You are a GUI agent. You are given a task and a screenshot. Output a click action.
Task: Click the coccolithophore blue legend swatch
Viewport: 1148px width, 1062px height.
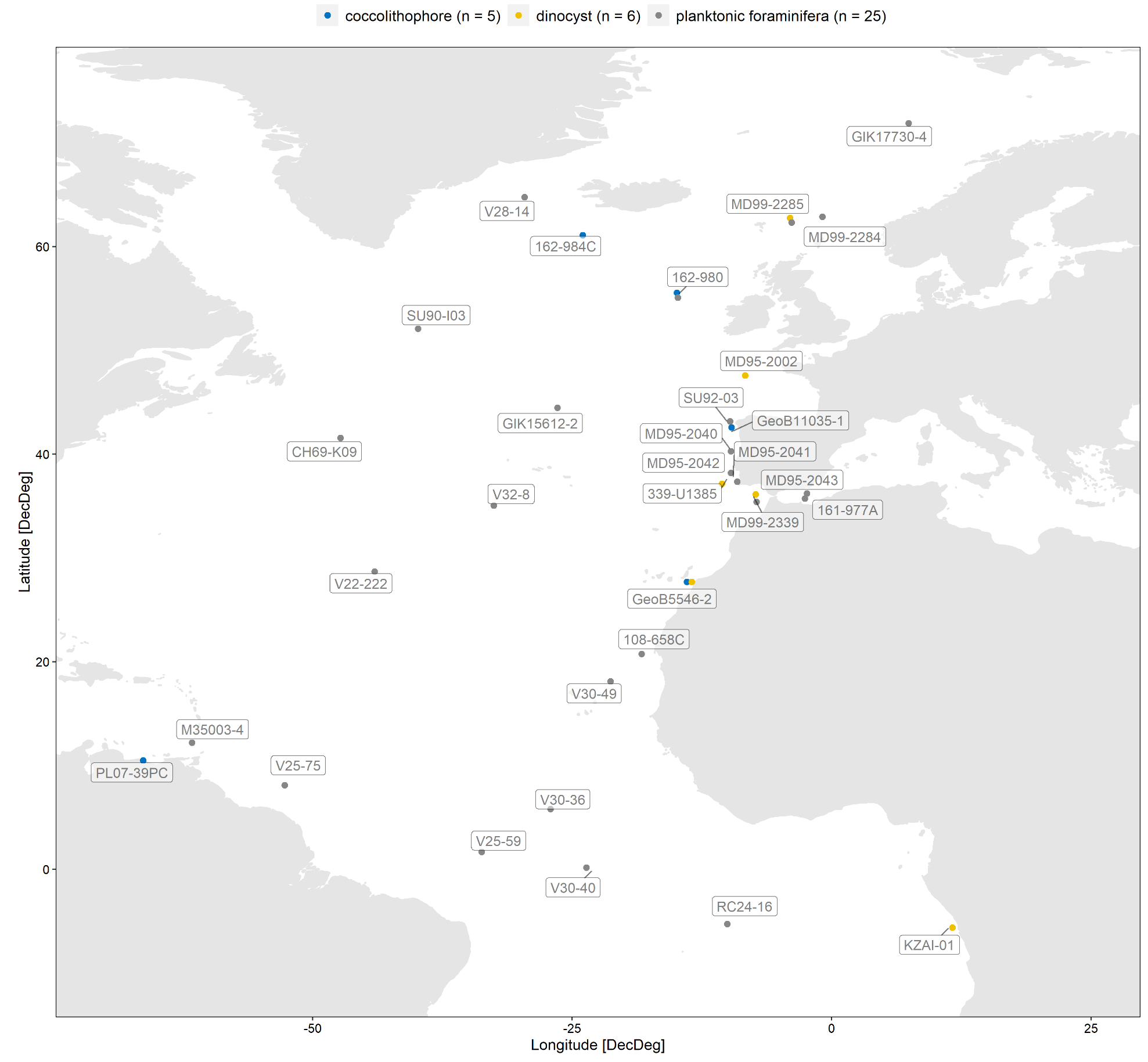pyautogui.click(x=328, y=16)
